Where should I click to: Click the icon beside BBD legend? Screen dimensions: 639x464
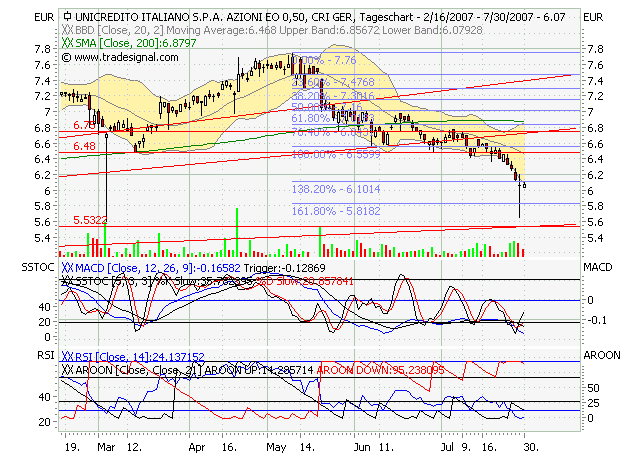click(67, 32)
